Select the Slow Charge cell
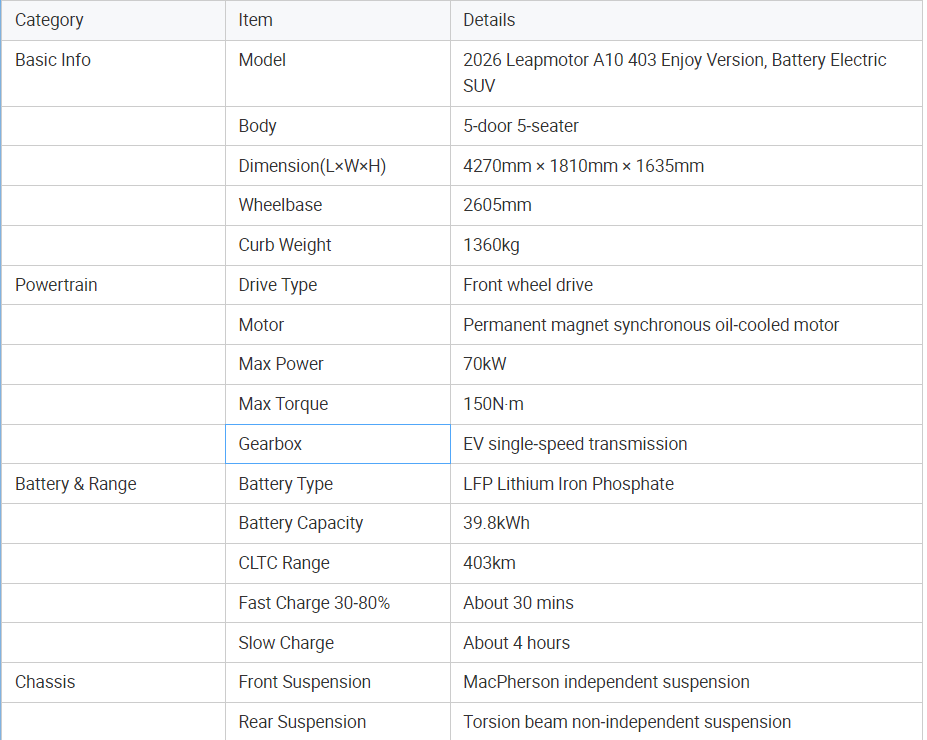The image size is (927, 740). (x=338, y=642)
